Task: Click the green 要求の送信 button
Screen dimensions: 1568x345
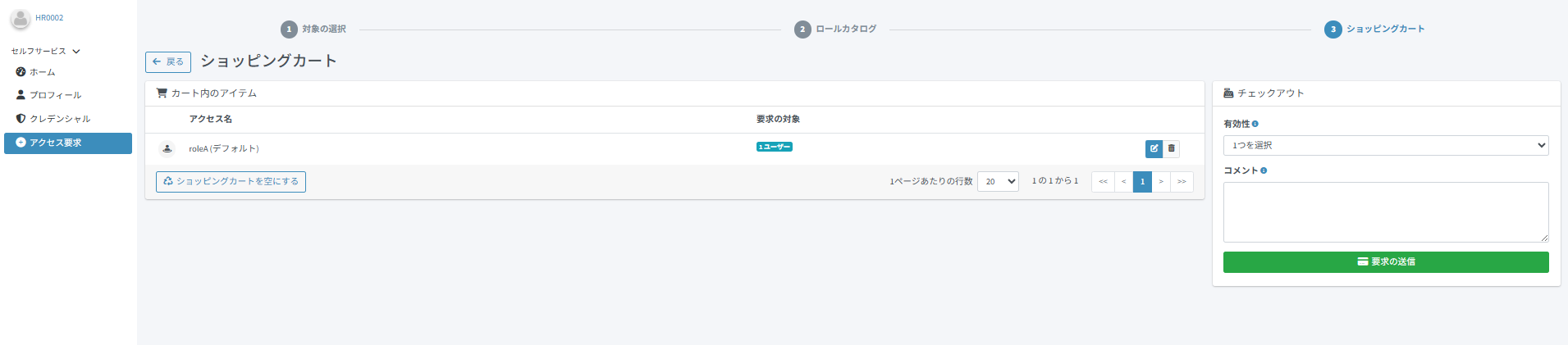Action: [x=1386, y=262]
